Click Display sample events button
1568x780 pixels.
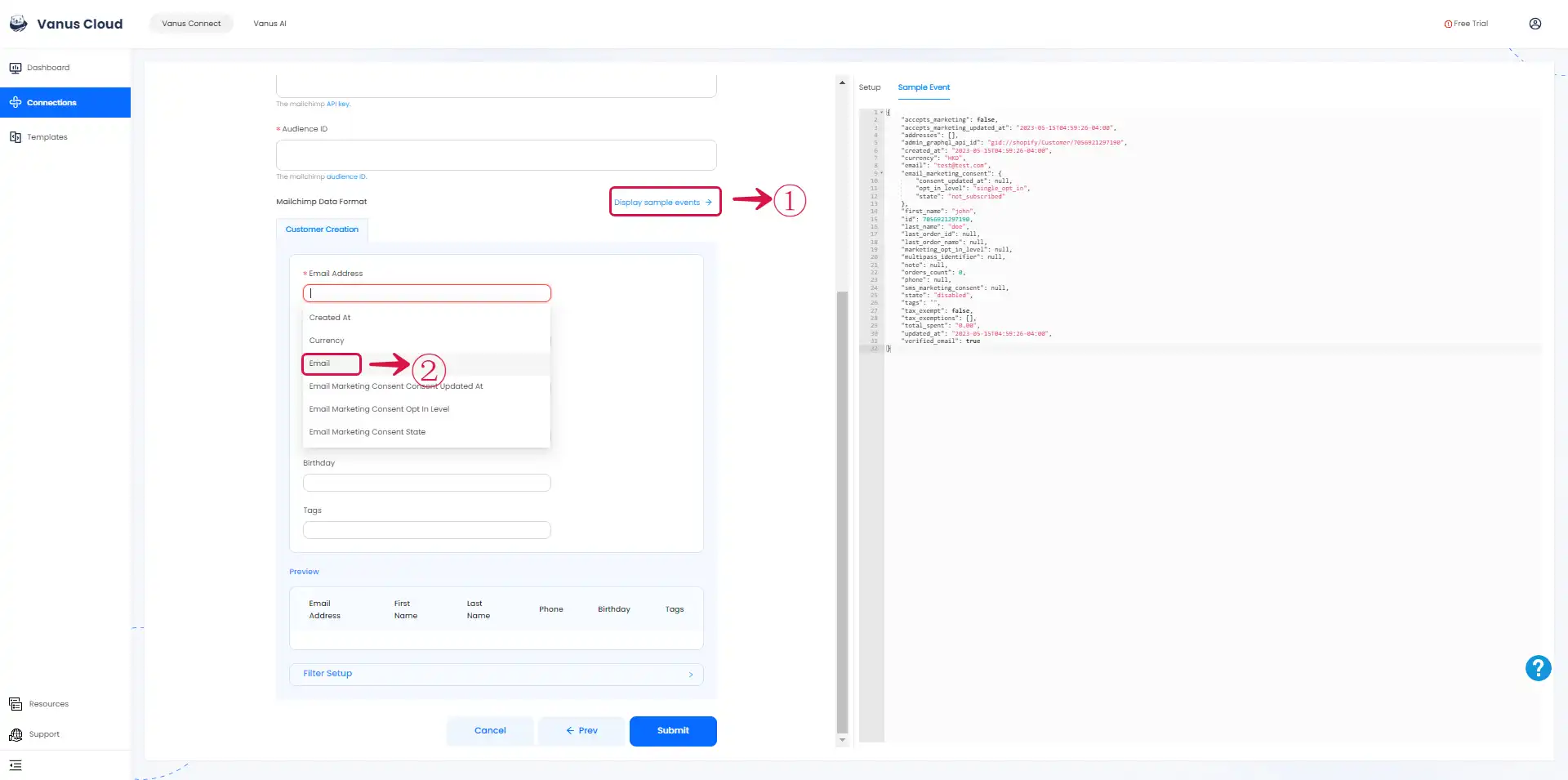click(x=665, y=202)
